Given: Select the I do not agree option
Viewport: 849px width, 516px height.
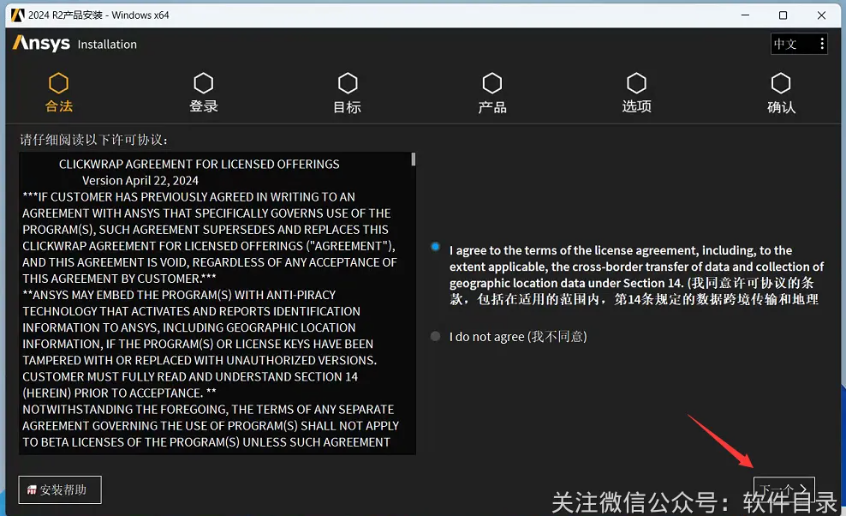Looking at the screenshot, I should [x=435, y=337].
